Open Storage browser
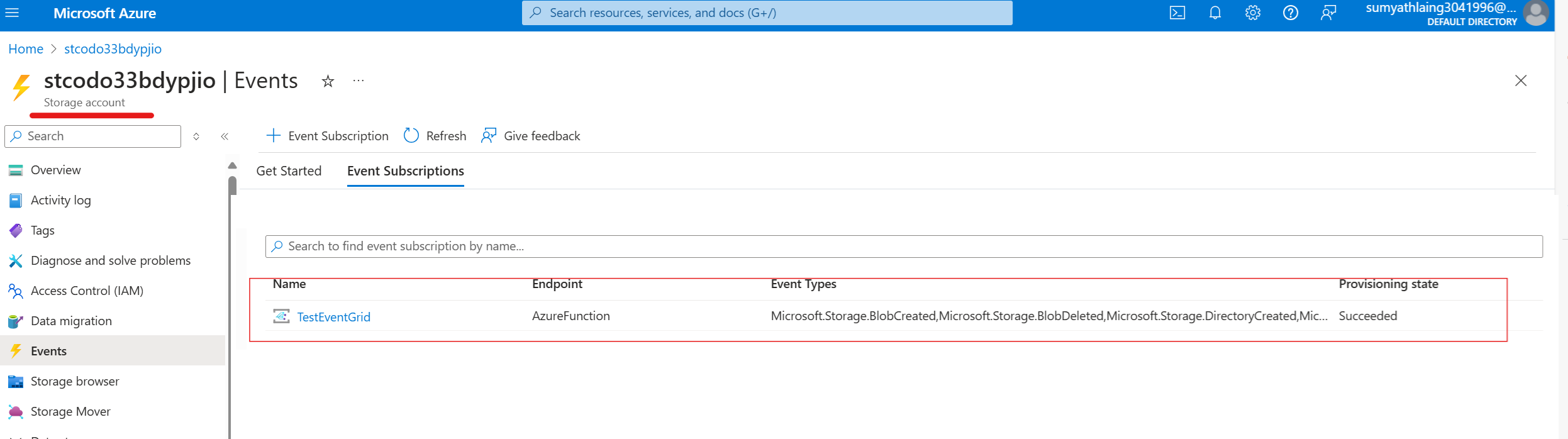This screenshot has width=1568, height=439. point(75,381)
